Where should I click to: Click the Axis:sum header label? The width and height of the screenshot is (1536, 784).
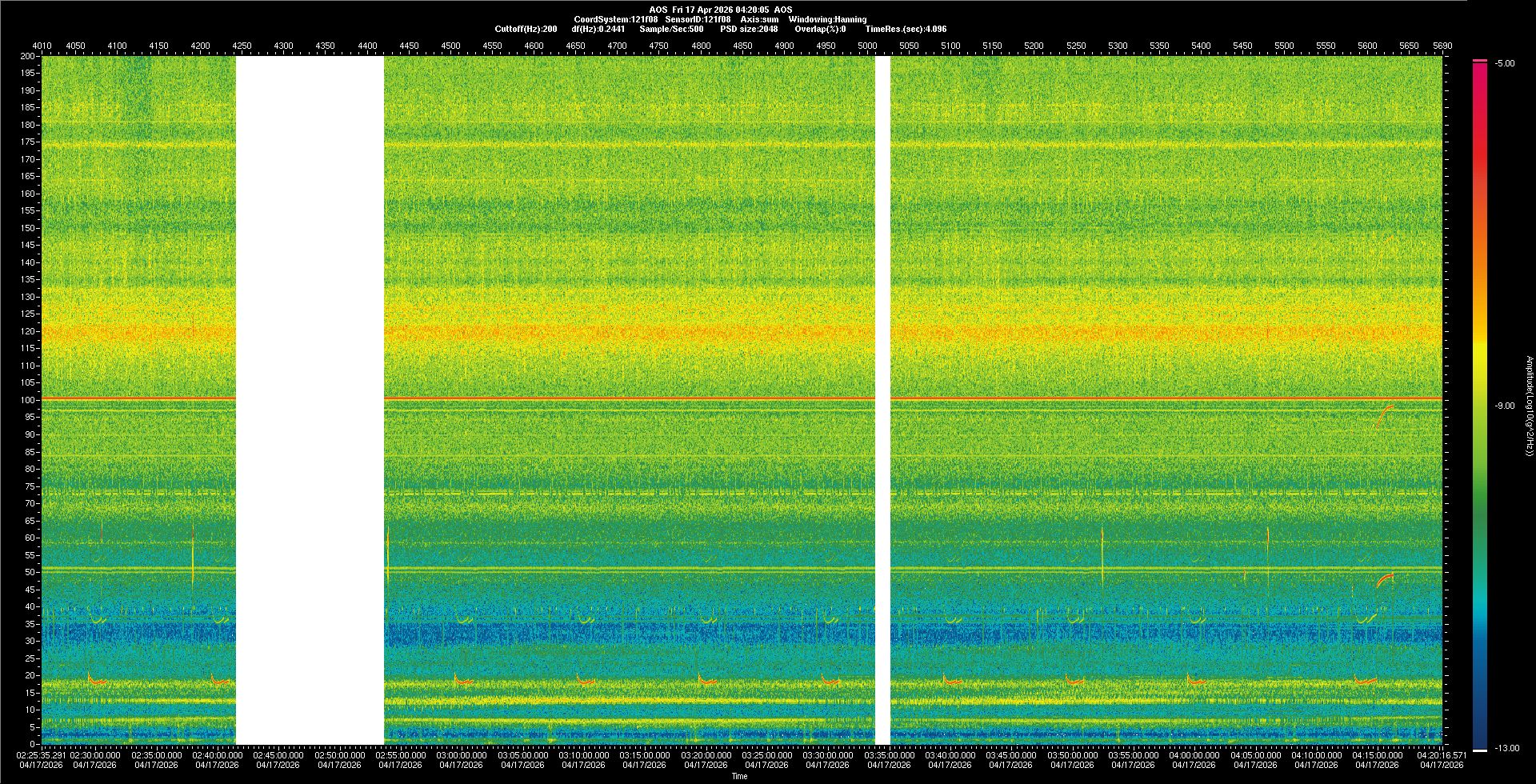(x=759, y=19)
